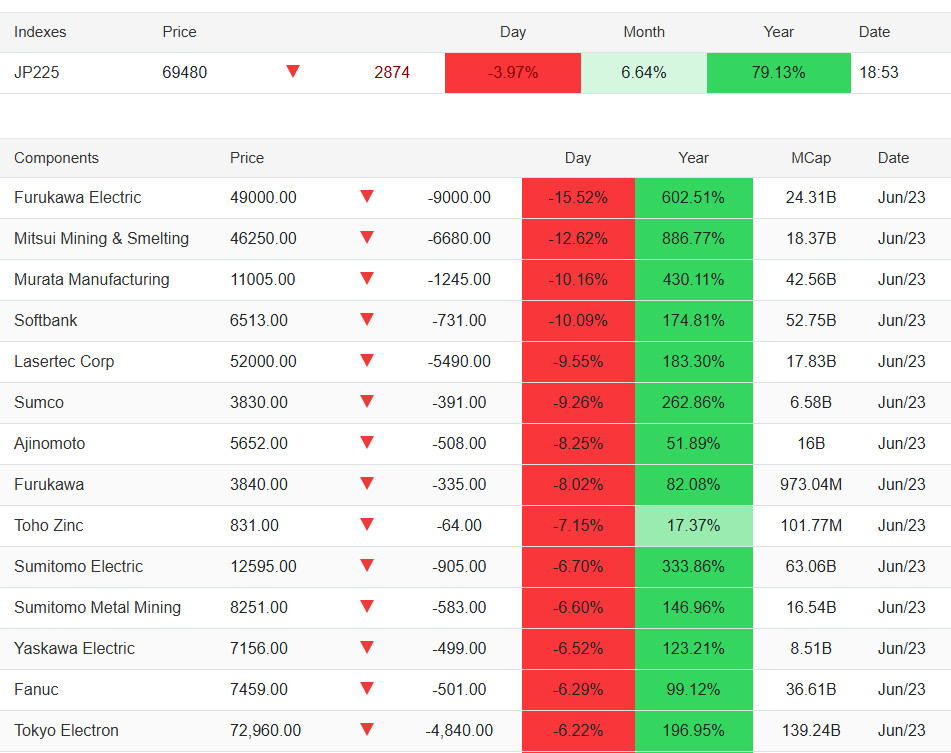
Task: Click down arrow in Lasertec Corp row
Action: tap(366, 360)
